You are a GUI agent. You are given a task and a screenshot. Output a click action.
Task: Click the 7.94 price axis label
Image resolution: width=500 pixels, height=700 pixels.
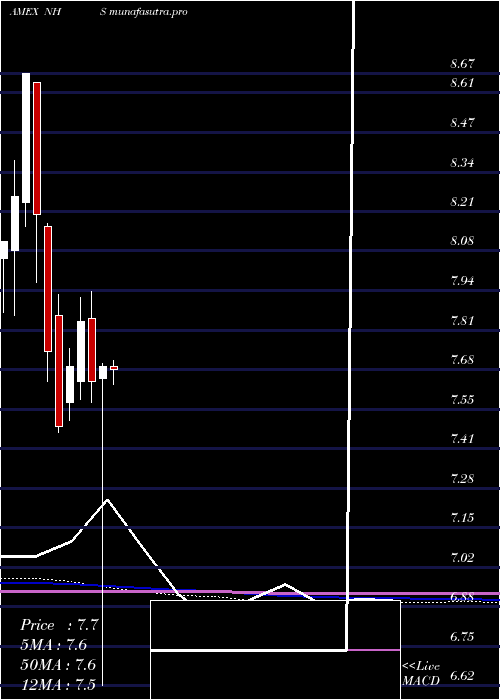click(462, 281)
